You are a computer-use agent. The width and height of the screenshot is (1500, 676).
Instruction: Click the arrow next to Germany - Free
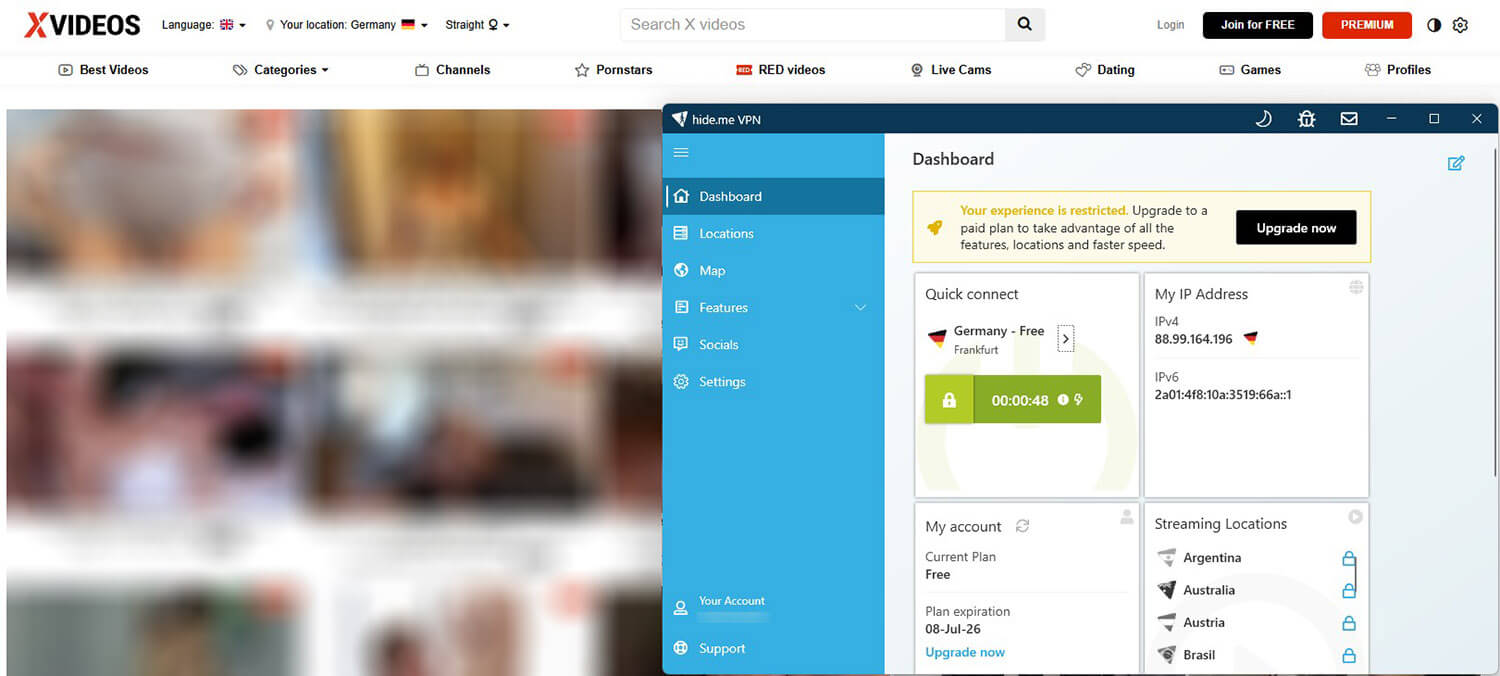coord(1065,339)
